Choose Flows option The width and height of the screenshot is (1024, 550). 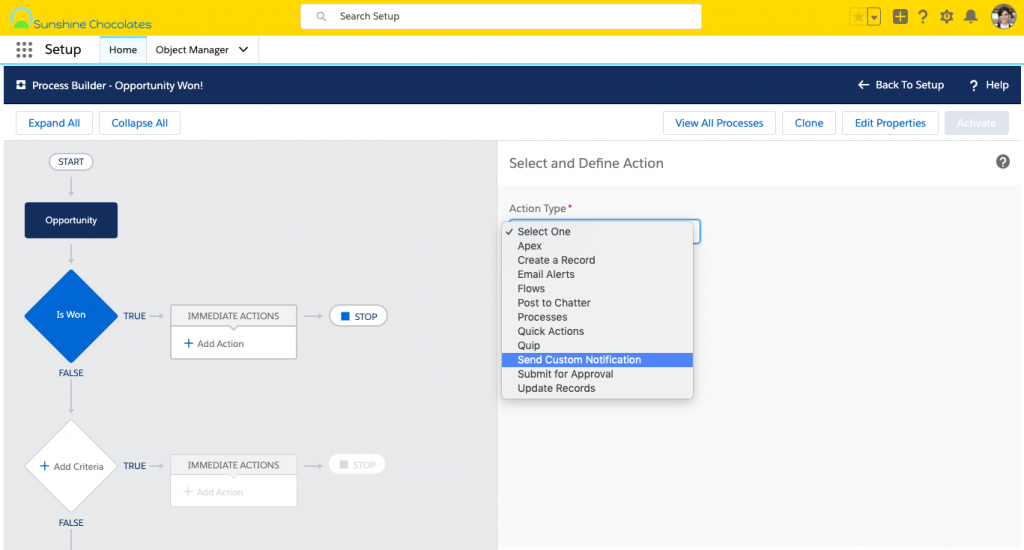(597, 289)
